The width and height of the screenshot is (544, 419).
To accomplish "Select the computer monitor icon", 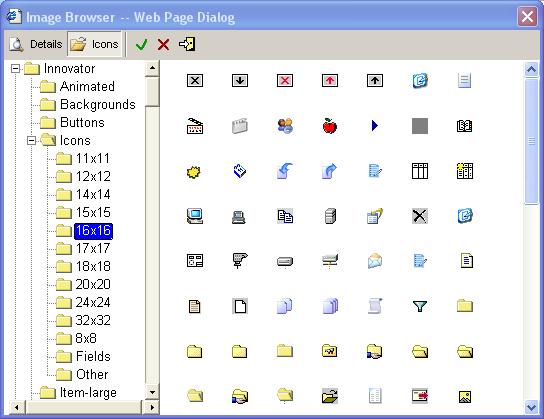I will tap(195, 216).
